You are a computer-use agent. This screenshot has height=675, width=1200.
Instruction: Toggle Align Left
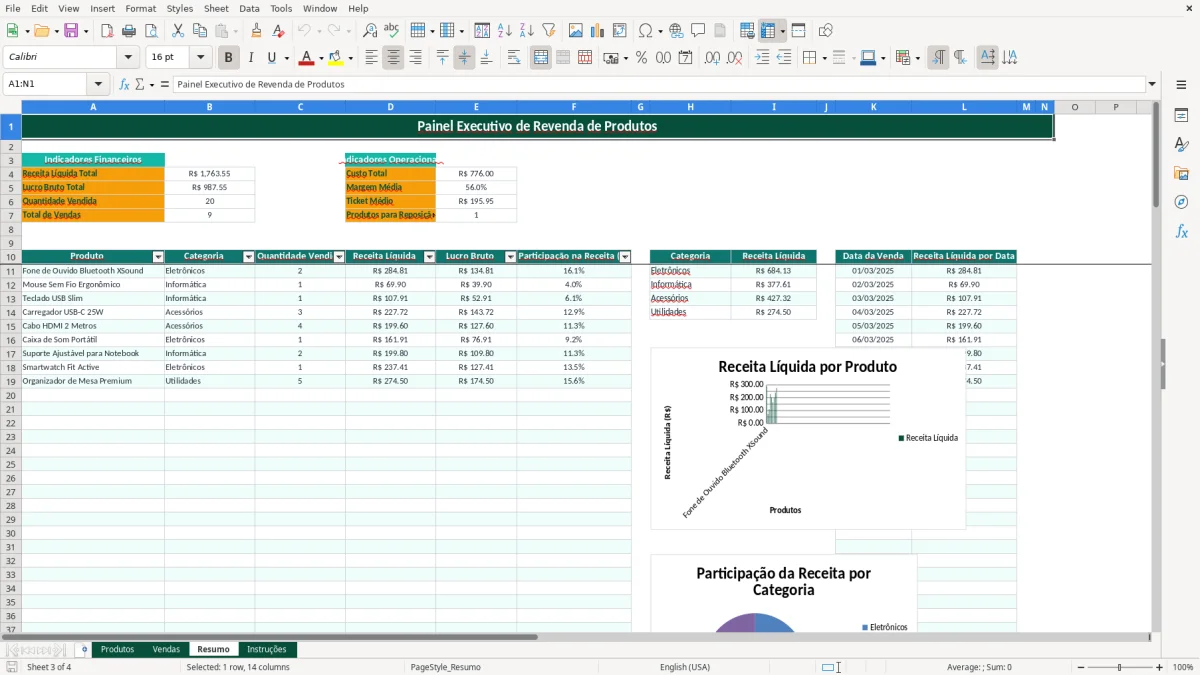[371, 58]
